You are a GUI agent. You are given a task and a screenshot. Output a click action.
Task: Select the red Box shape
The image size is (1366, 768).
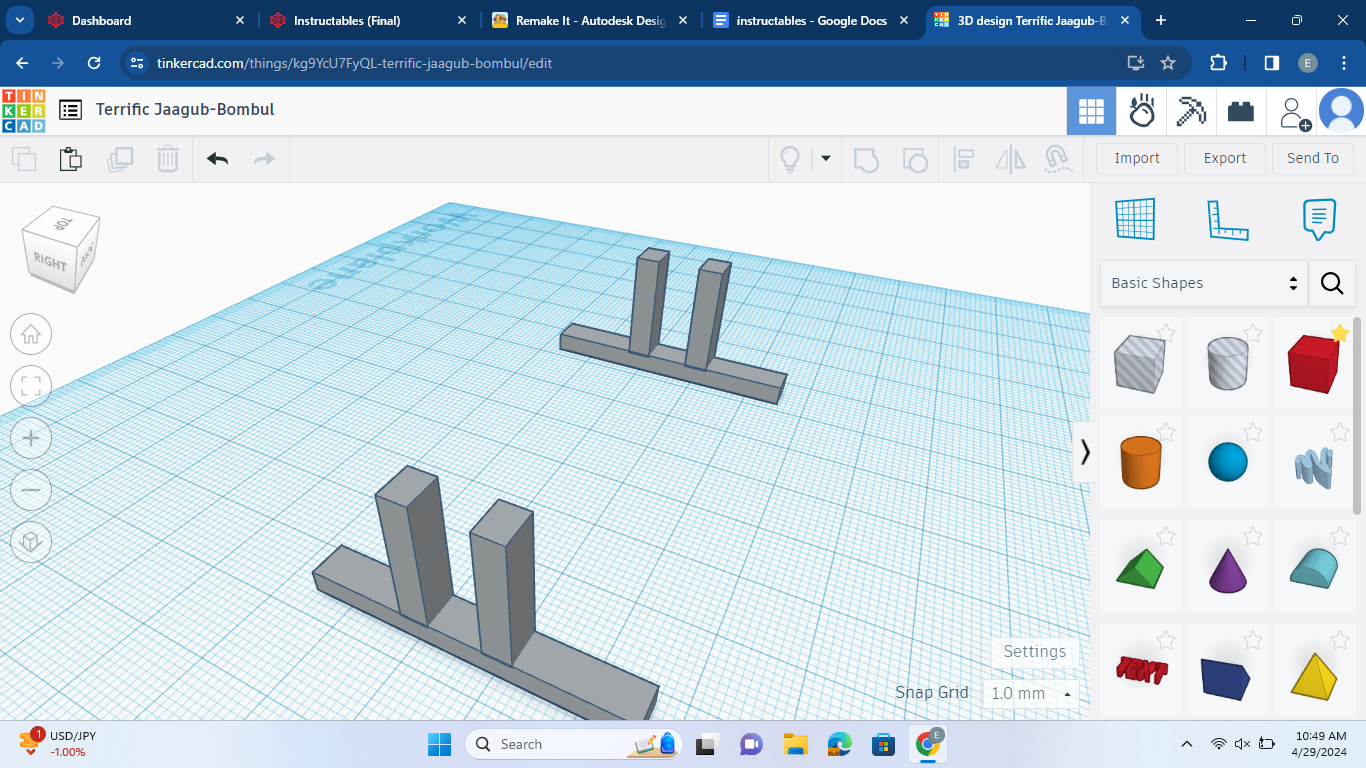pyautogui.click(x=1313, y=364)
